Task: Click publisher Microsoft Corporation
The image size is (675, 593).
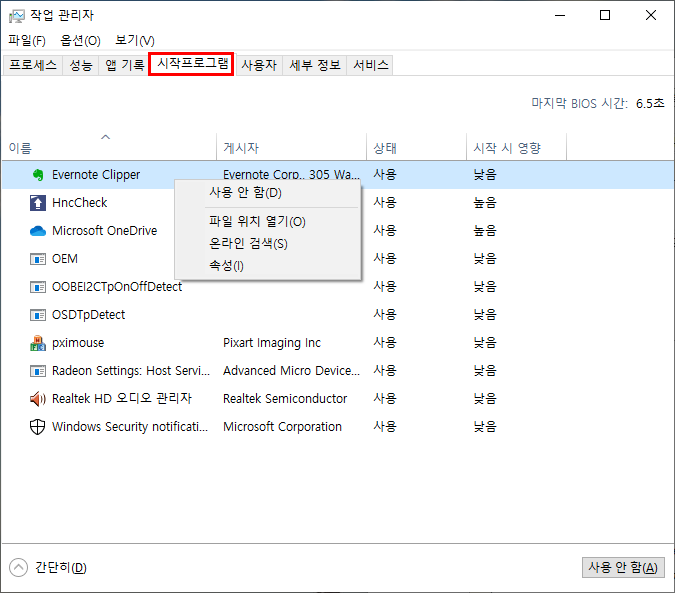Action: click(x=282, y=427)
